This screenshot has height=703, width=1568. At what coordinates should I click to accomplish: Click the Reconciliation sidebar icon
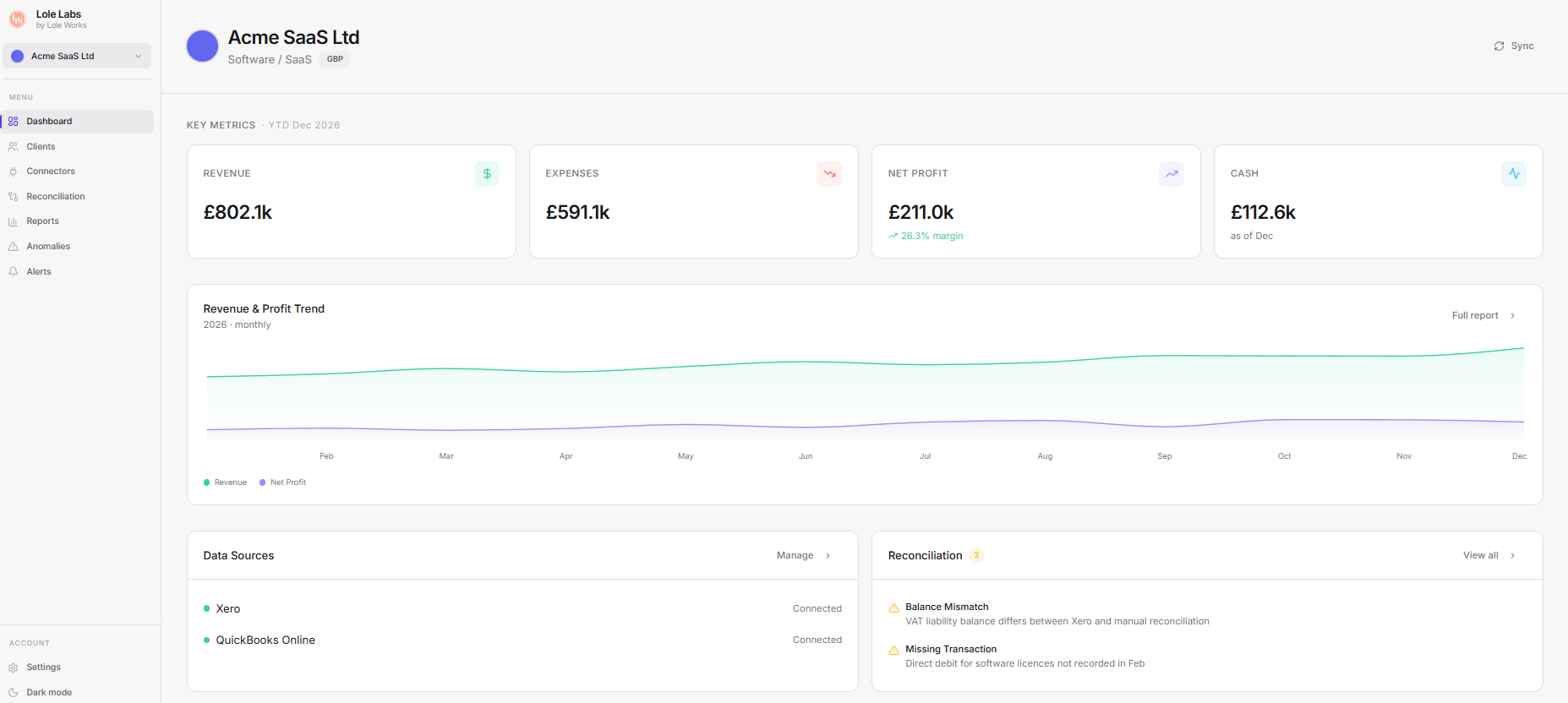[14, 197]
